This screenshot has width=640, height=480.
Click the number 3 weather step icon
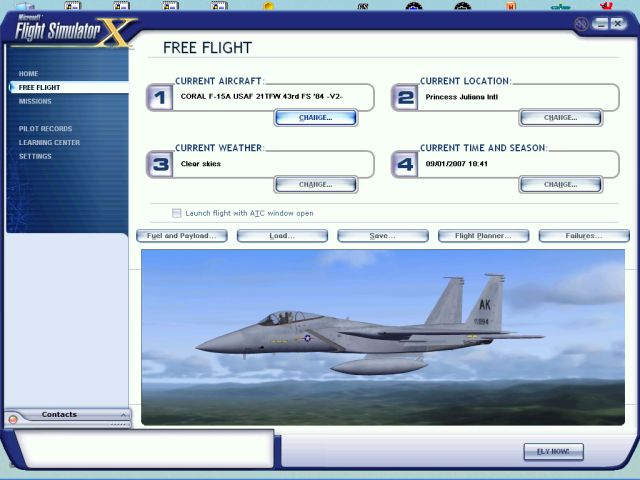click(x=160, y=164)
